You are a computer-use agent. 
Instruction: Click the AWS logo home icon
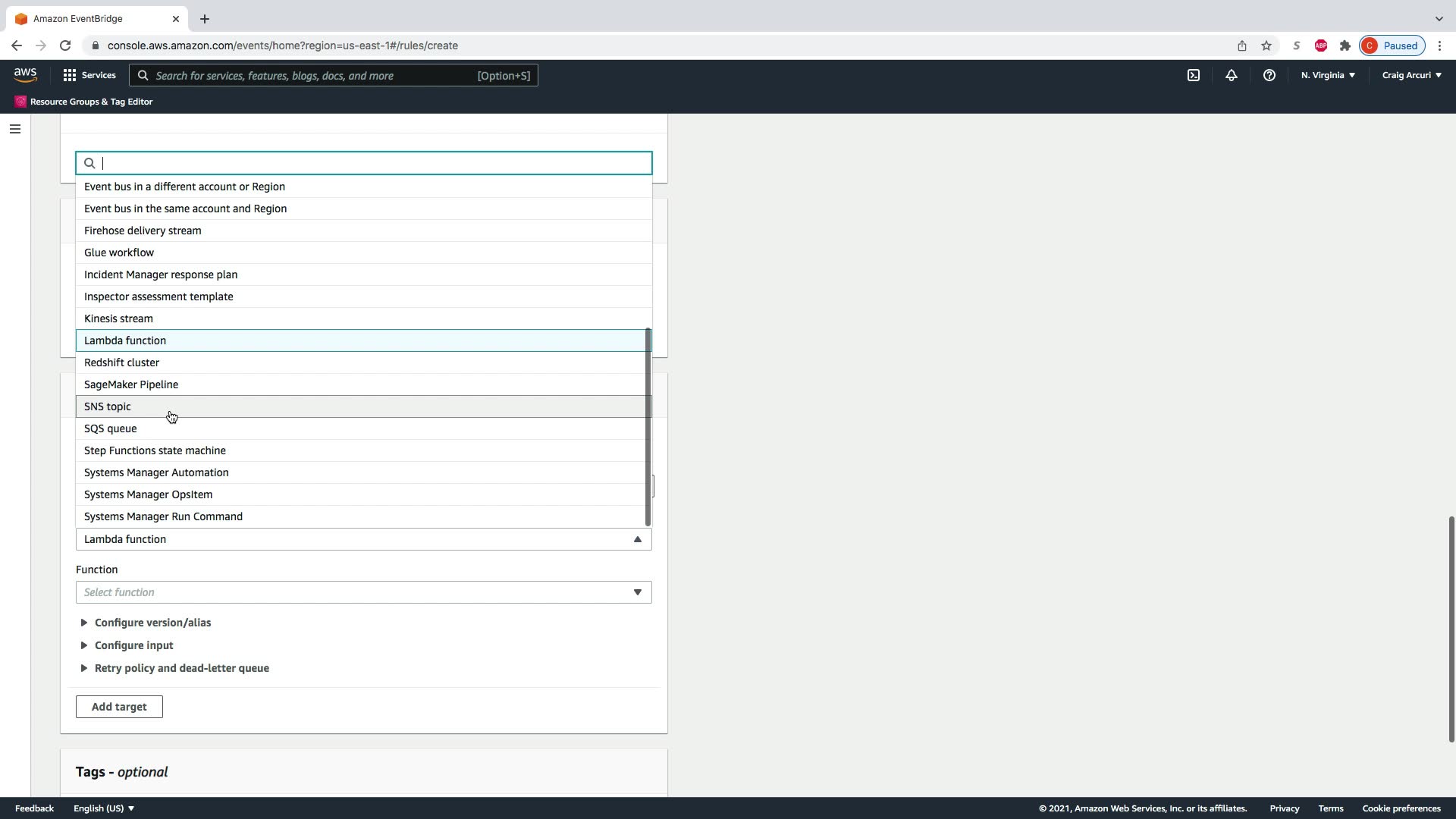point(25,74)
